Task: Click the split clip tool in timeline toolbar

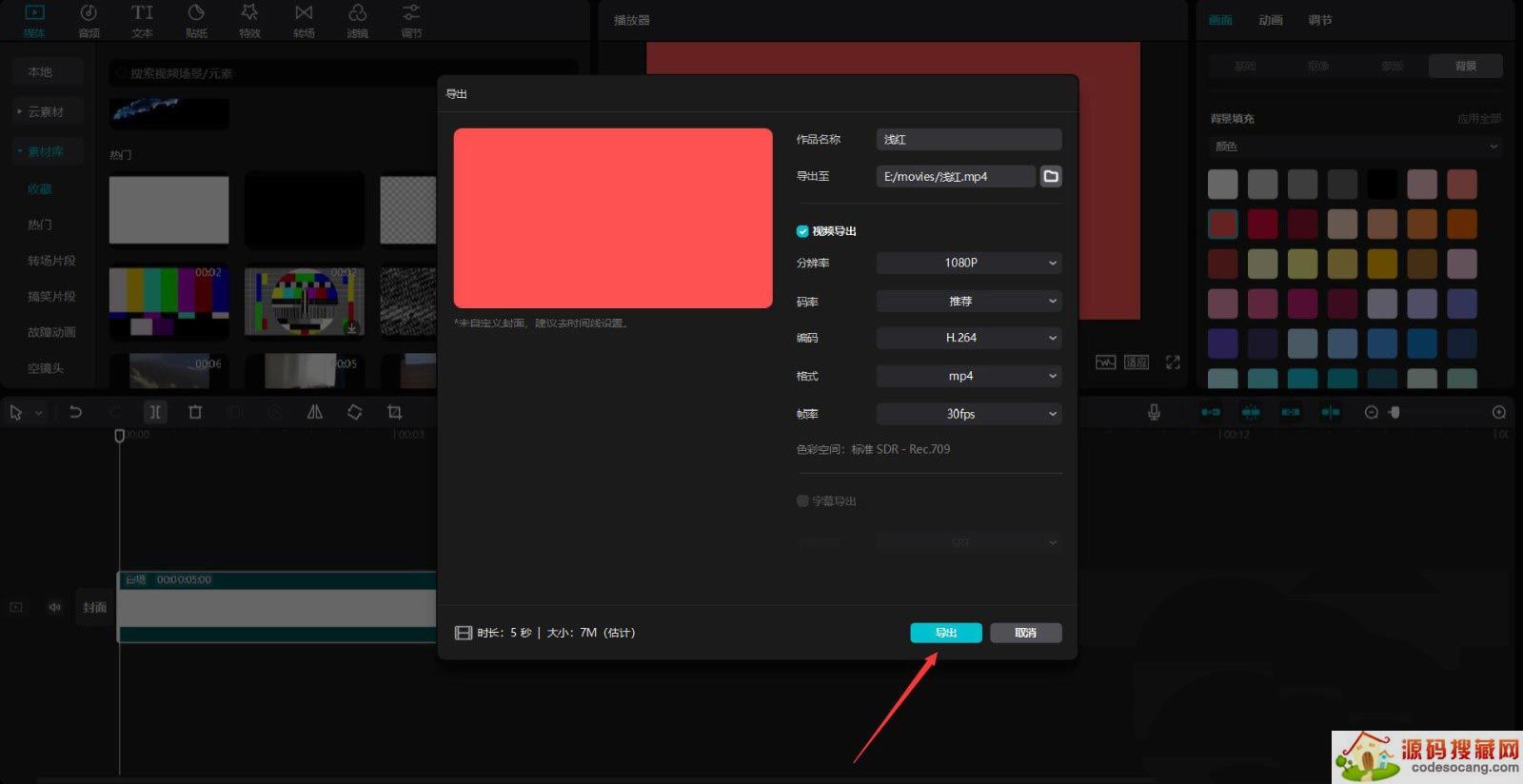Action: click(x=154, y=412)
